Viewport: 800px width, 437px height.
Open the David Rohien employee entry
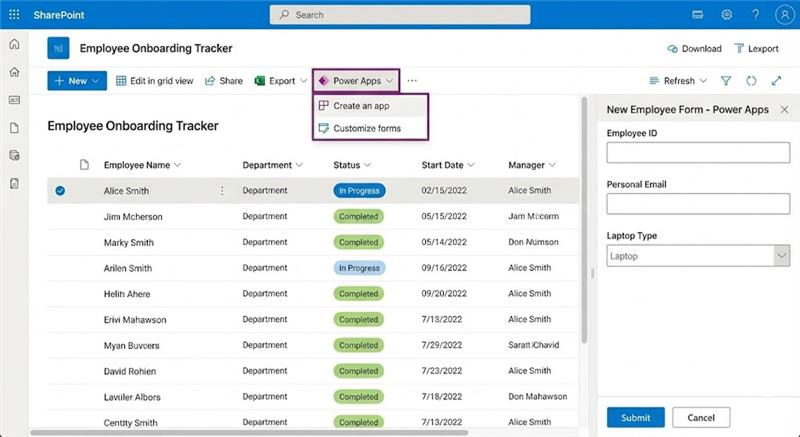point(130,371)
